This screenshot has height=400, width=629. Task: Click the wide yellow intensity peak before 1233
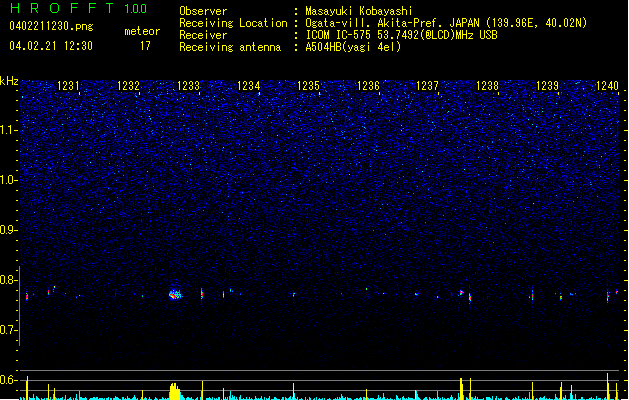tap(174, 391)
